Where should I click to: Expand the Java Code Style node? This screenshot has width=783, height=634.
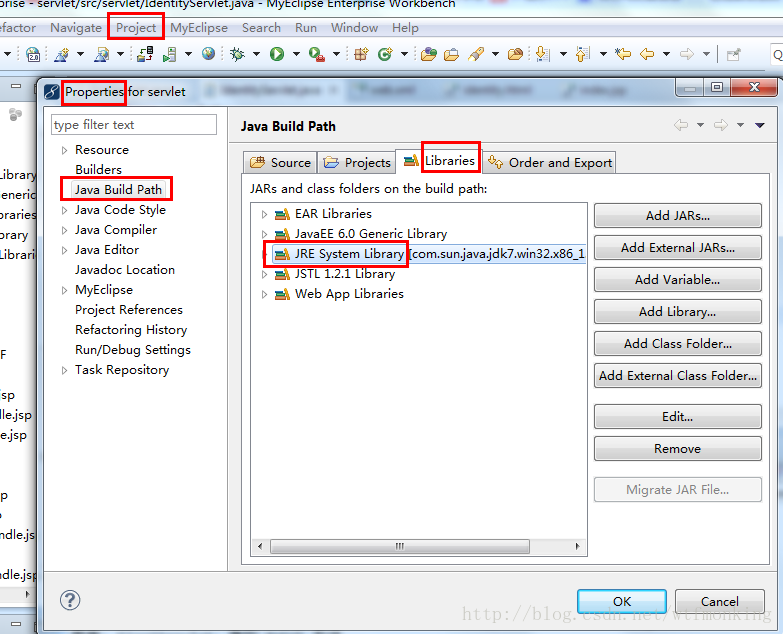[x=64, y=210]
